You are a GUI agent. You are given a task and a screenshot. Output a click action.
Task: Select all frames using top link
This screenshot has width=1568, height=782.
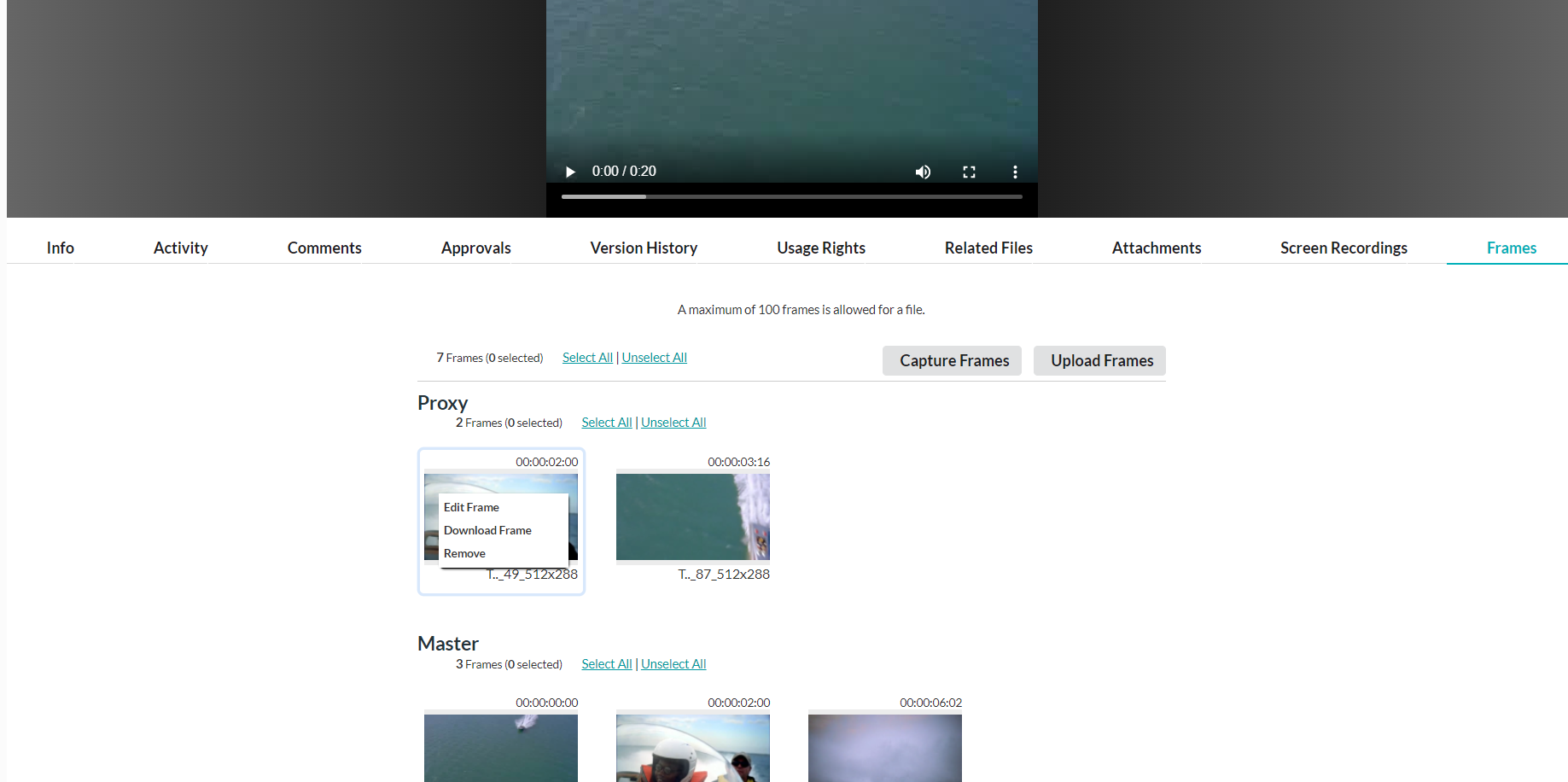pyautogui.click(x=587, y=358)
